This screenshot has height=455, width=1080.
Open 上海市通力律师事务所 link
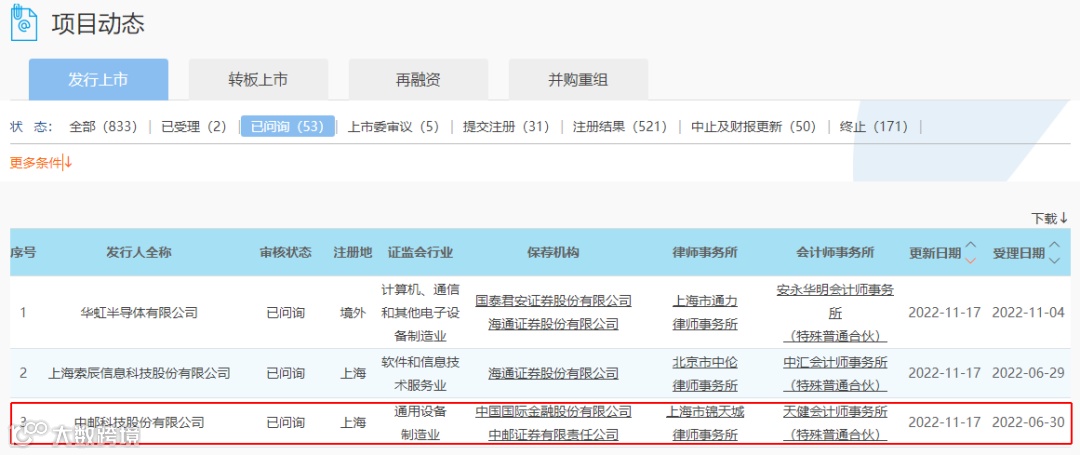click(x=705, y=313)
